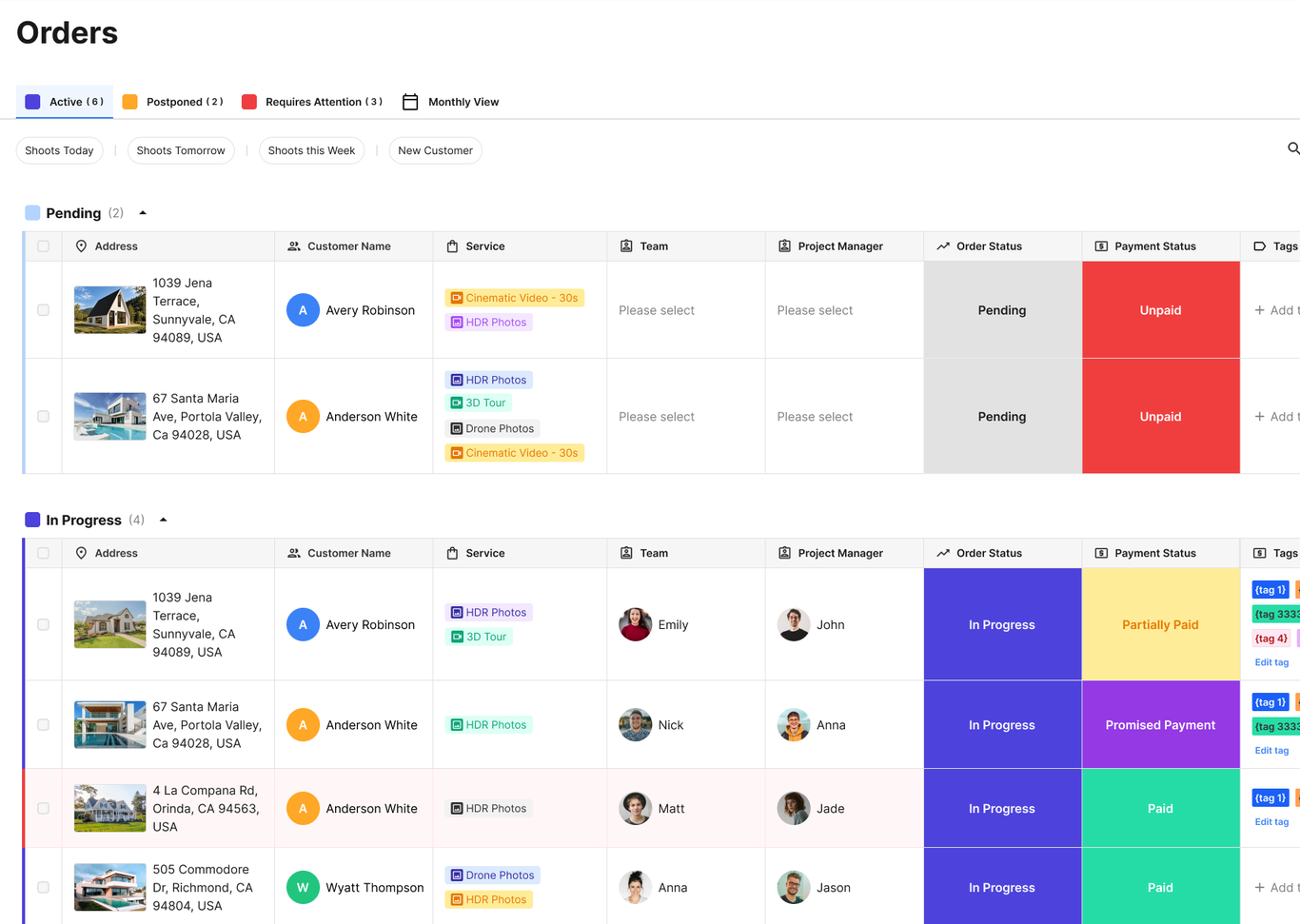Click Avery Robinson's avatar in Pending table
The image size is (1300, 924).
pyautogui.click(x=303, y=310)
